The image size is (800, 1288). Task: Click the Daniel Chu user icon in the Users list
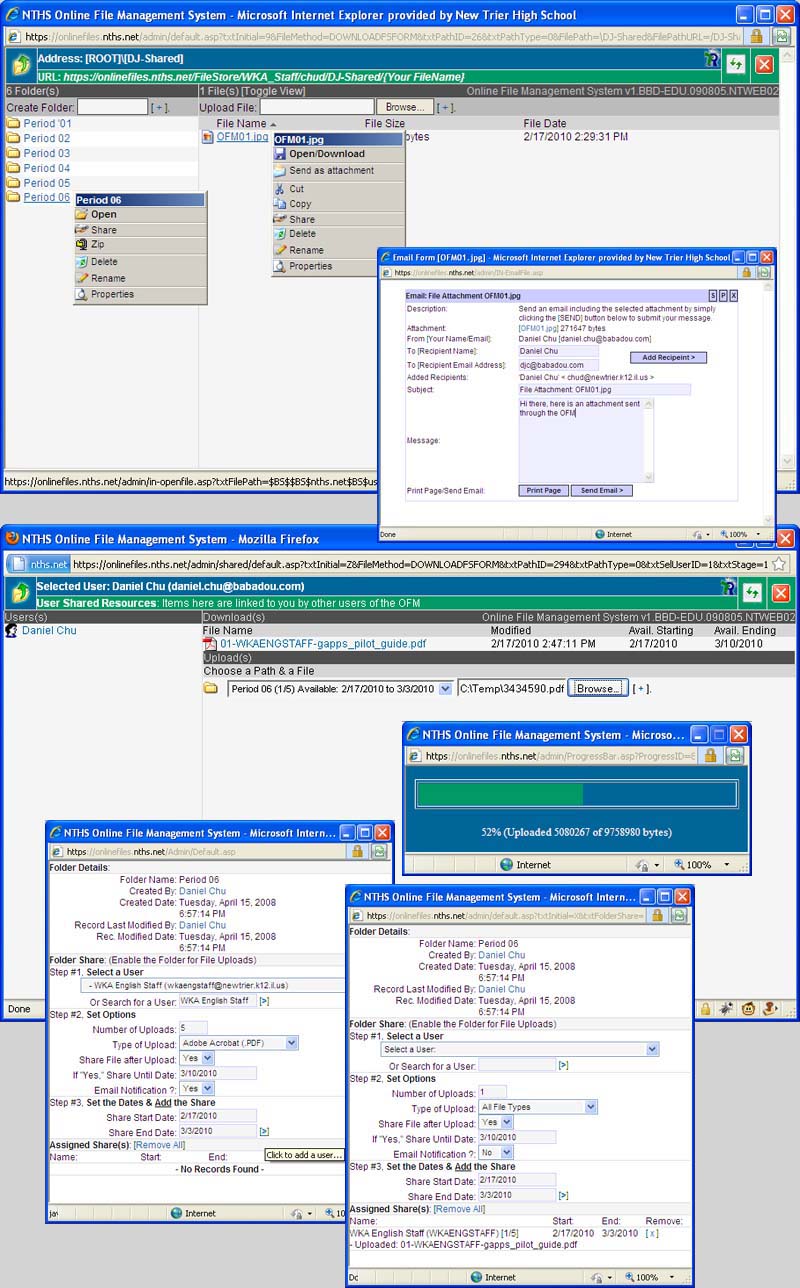pyautogui.click(x=12, y=631)
